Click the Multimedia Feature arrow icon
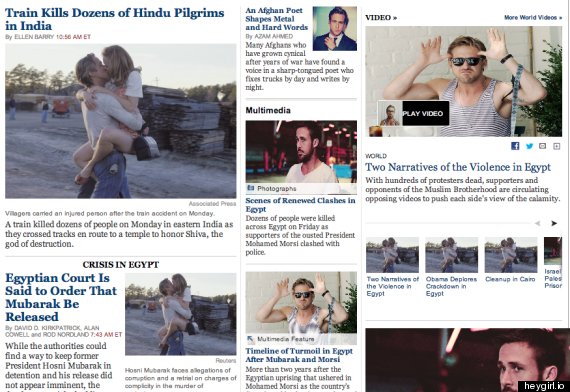The height and width of the screenshot is (392, 570). pos(251,339)
